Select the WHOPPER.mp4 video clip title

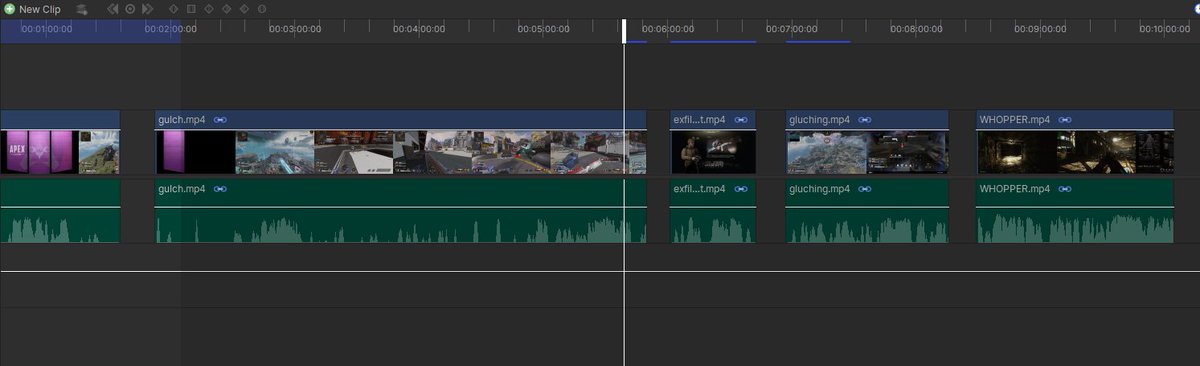point(1015,120)
